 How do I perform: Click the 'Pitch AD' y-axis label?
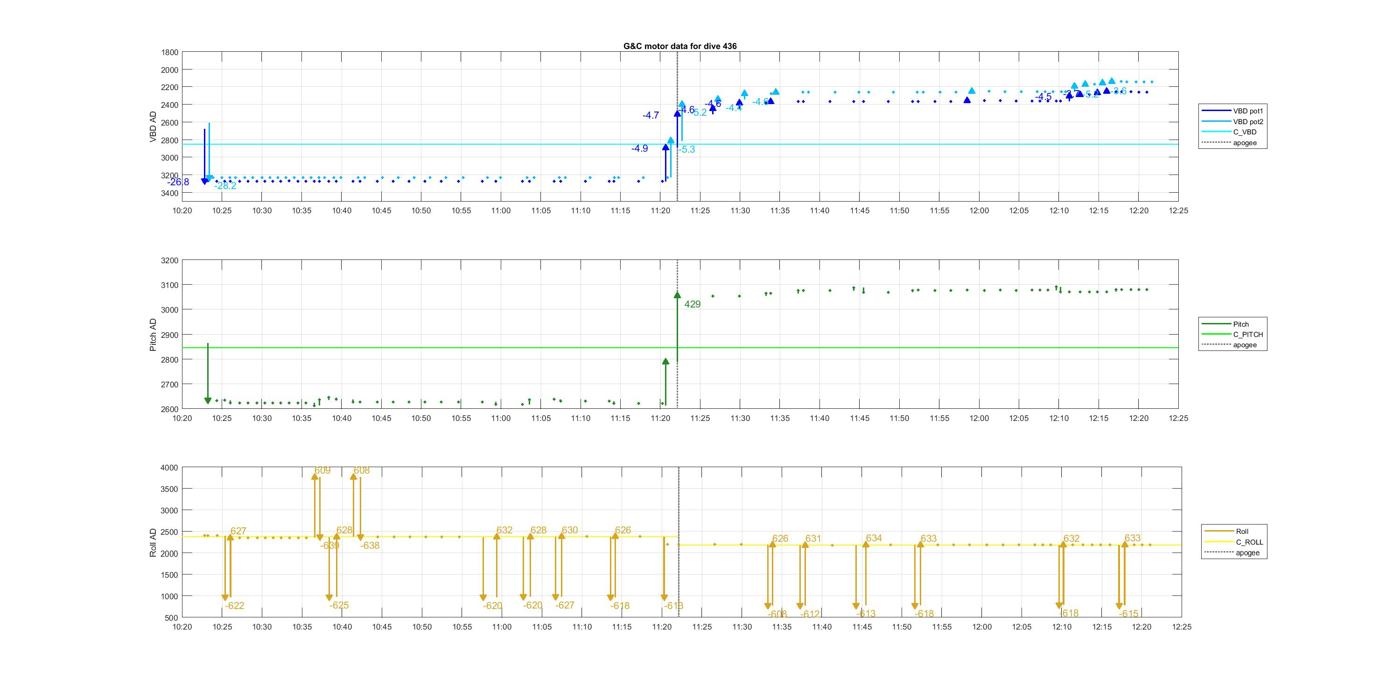(154, 334)
